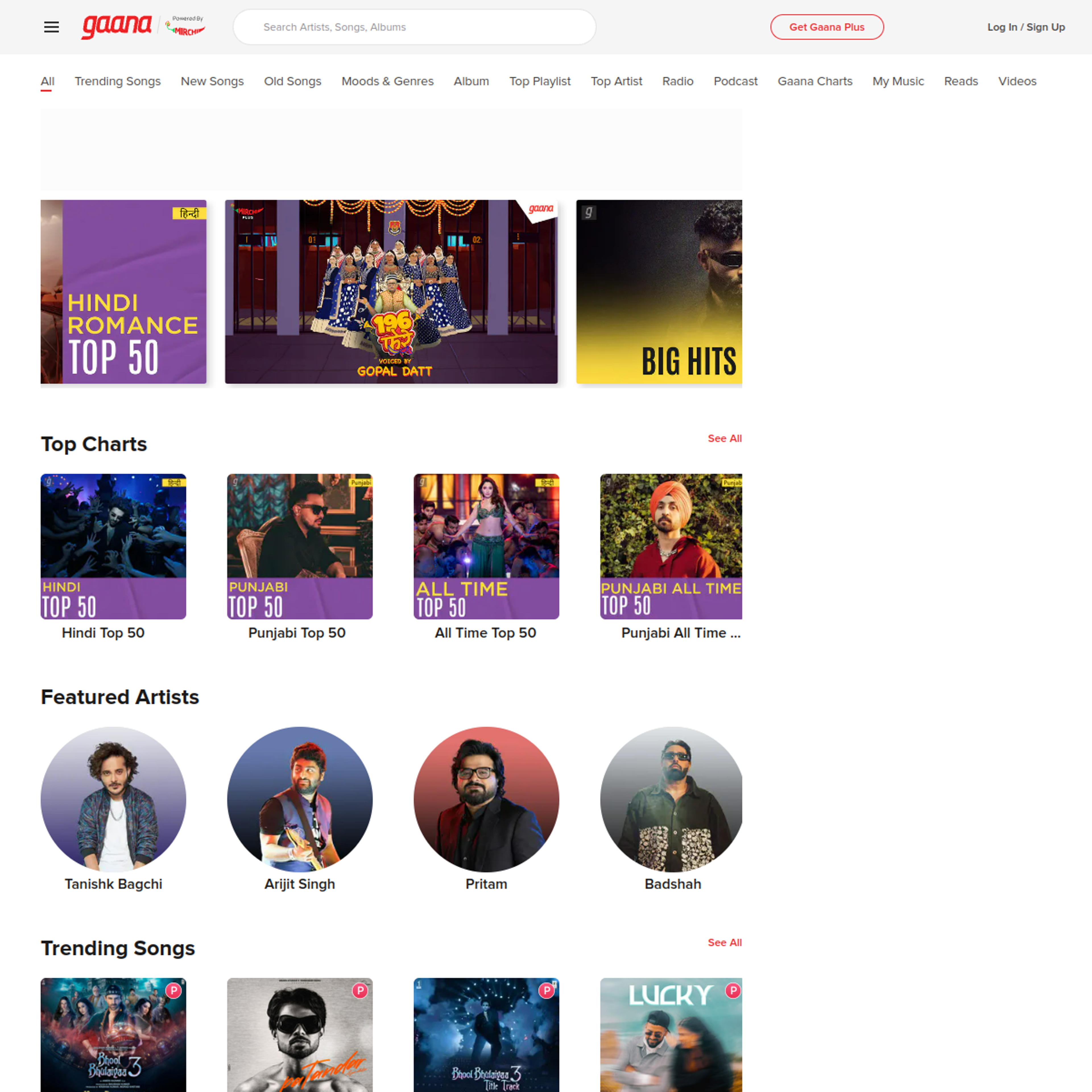Open Hindi Top 50 chart cover
The image size is (1092, 1092).
(x=113, y=547)
